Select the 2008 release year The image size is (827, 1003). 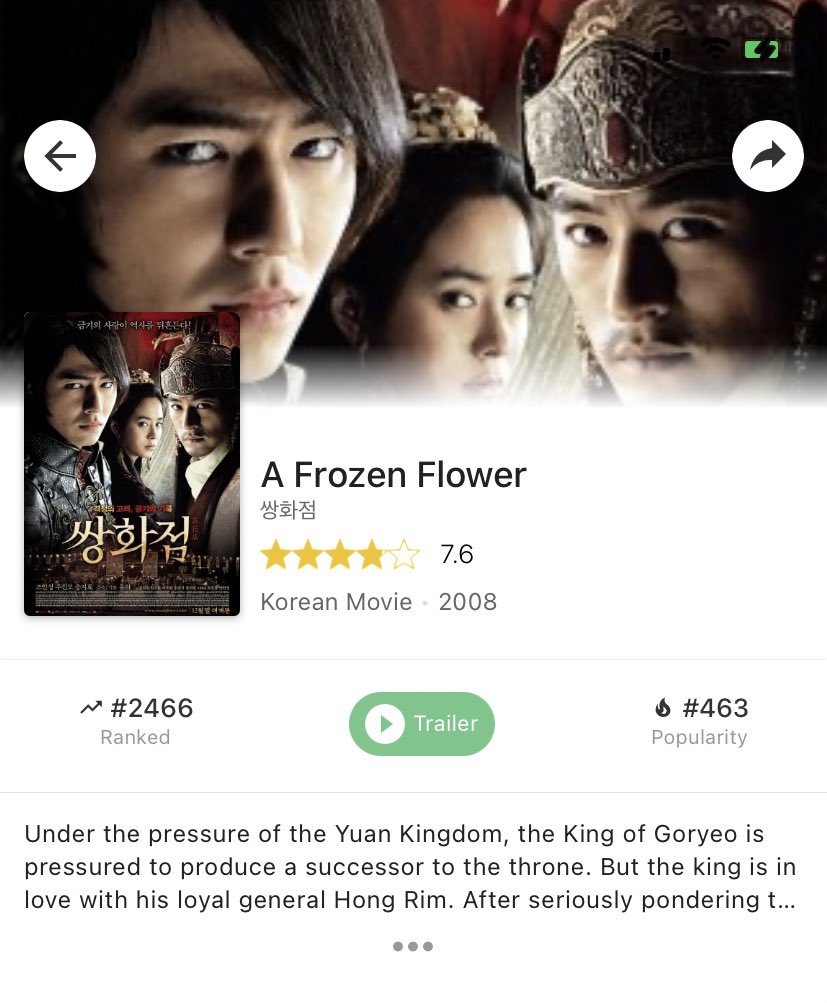468,602
